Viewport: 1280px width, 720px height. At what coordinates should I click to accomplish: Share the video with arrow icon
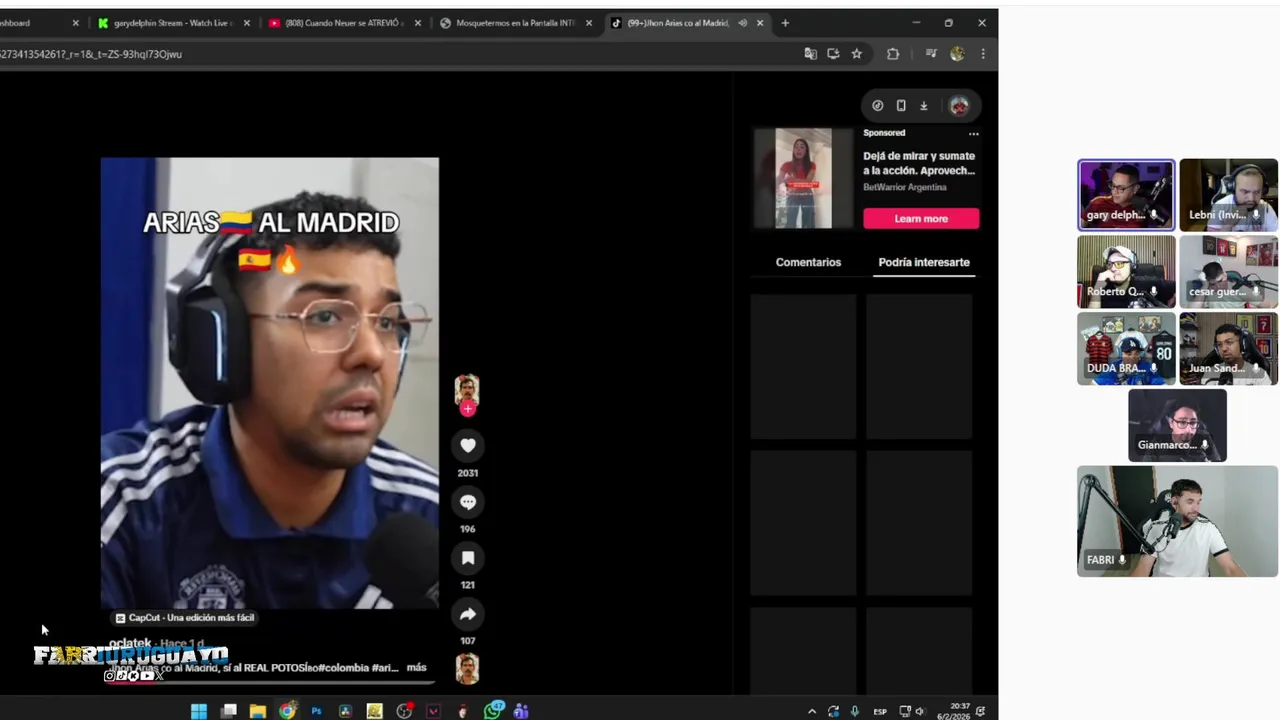pyautogui.click(x=468, y=613)
